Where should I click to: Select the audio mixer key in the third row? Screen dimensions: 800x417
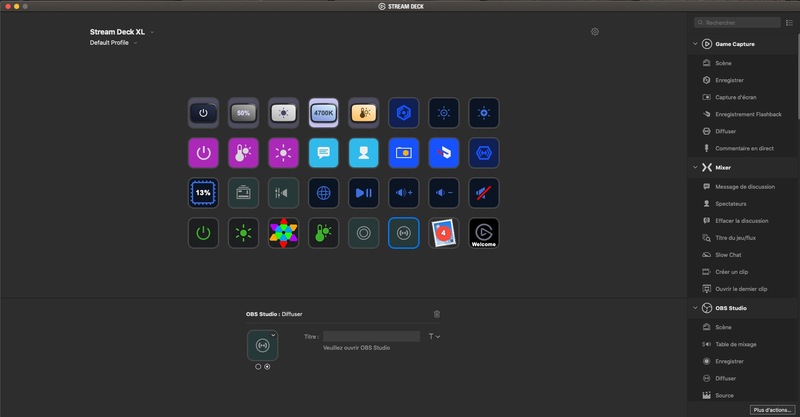tap(284, 193)
